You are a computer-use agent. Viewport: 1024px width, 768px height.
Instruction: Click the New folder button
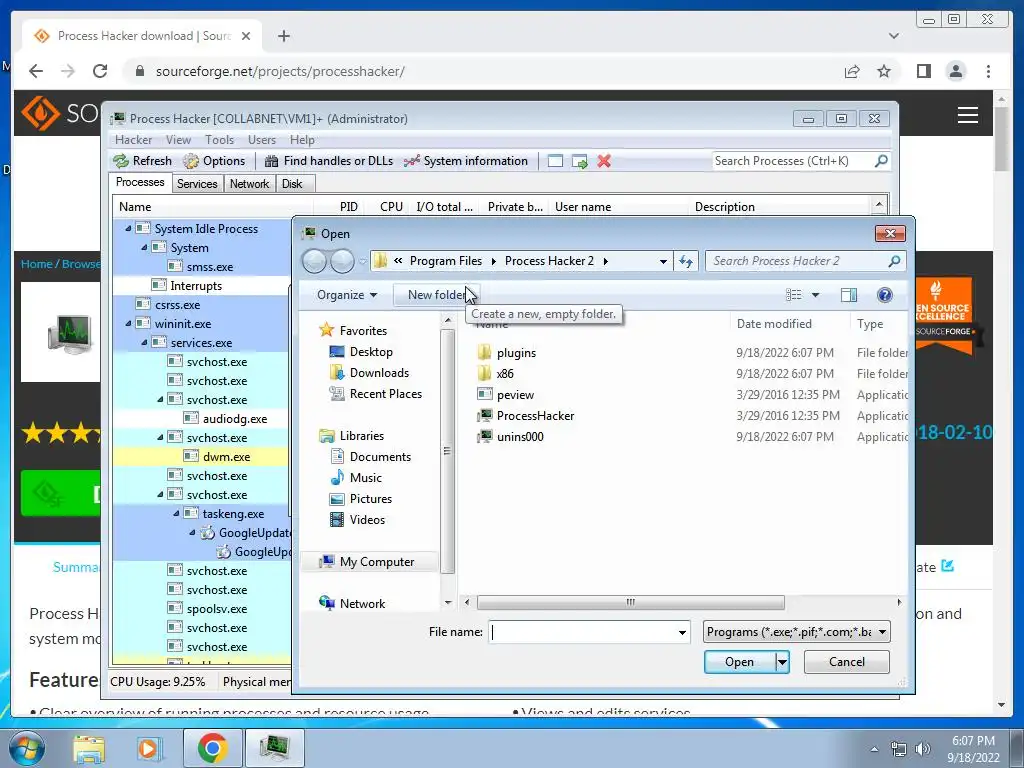tap(436, 295)
